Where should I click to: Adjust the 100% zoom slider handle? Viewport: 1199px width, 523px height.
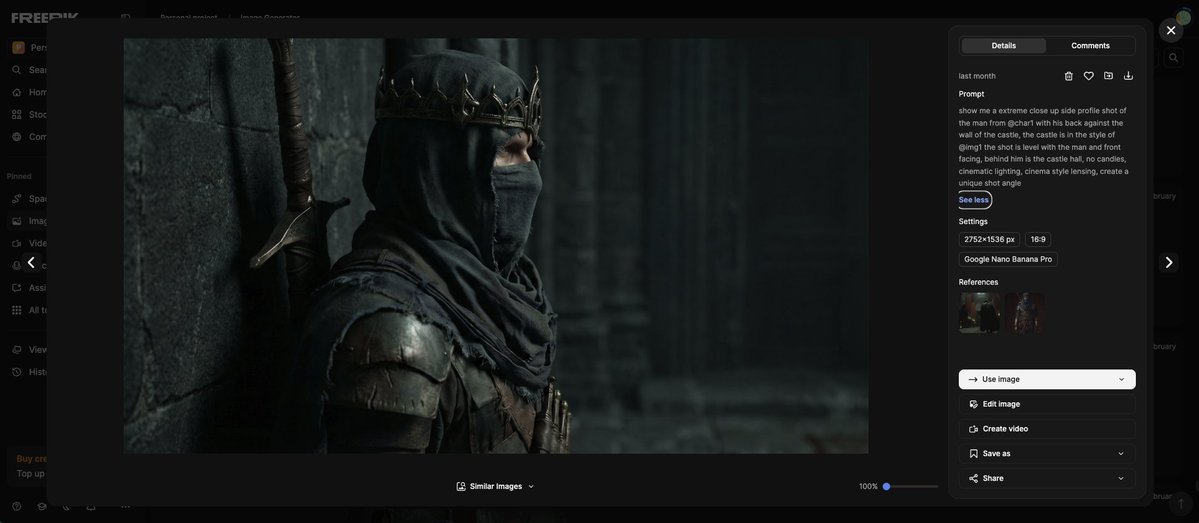[x=886, y=486]
